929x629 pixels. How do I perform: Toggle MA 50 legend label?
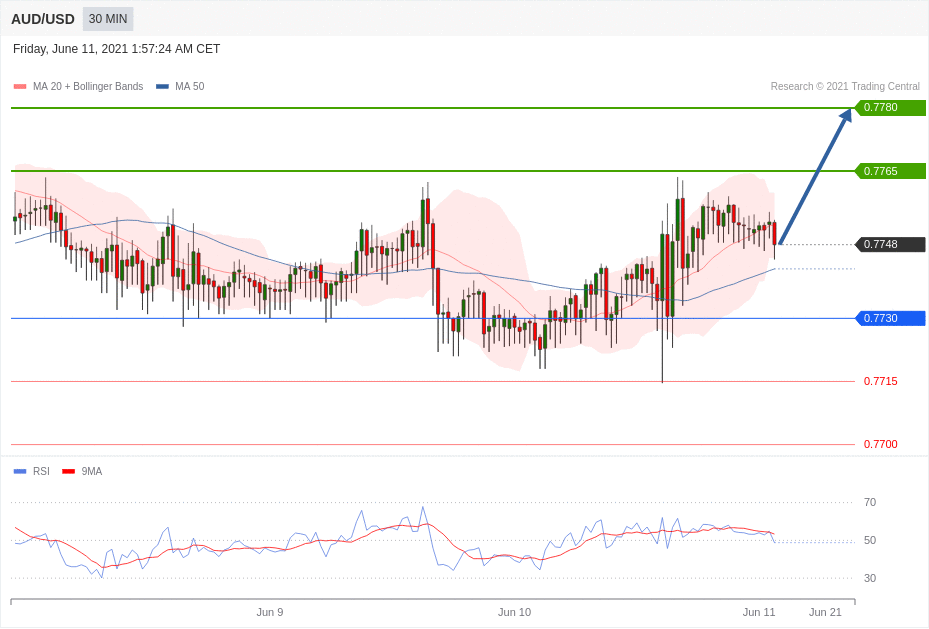pyautogui.click(x=189, y=87)
